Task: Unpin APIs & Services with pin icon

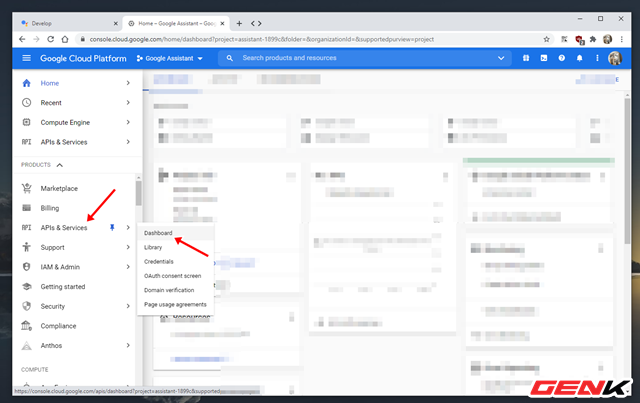Action: pyautogui.click(x=112, y=227)
